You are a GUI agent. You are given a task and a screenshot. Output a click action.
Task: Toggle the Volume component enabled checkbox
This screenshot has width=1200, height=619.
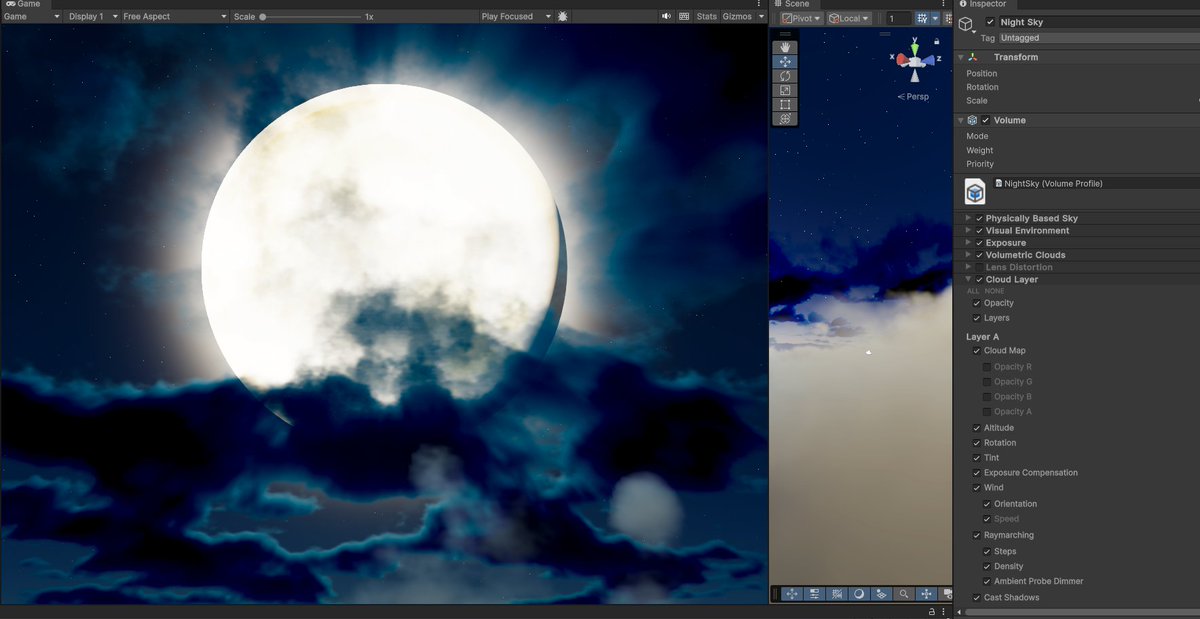(986, 120)
